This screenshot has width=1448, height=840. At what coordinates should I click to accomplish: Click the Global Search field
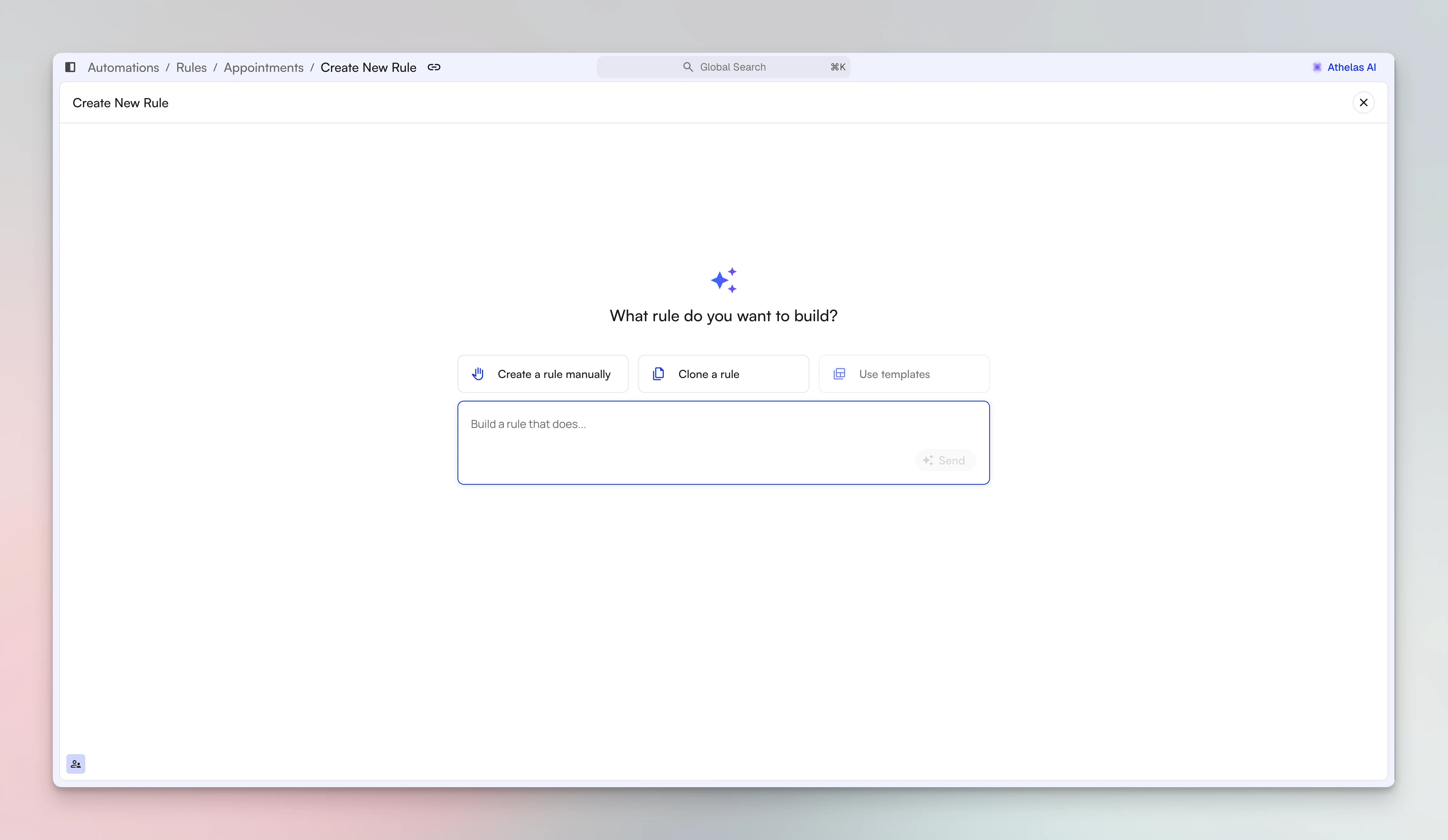[723, 67]
